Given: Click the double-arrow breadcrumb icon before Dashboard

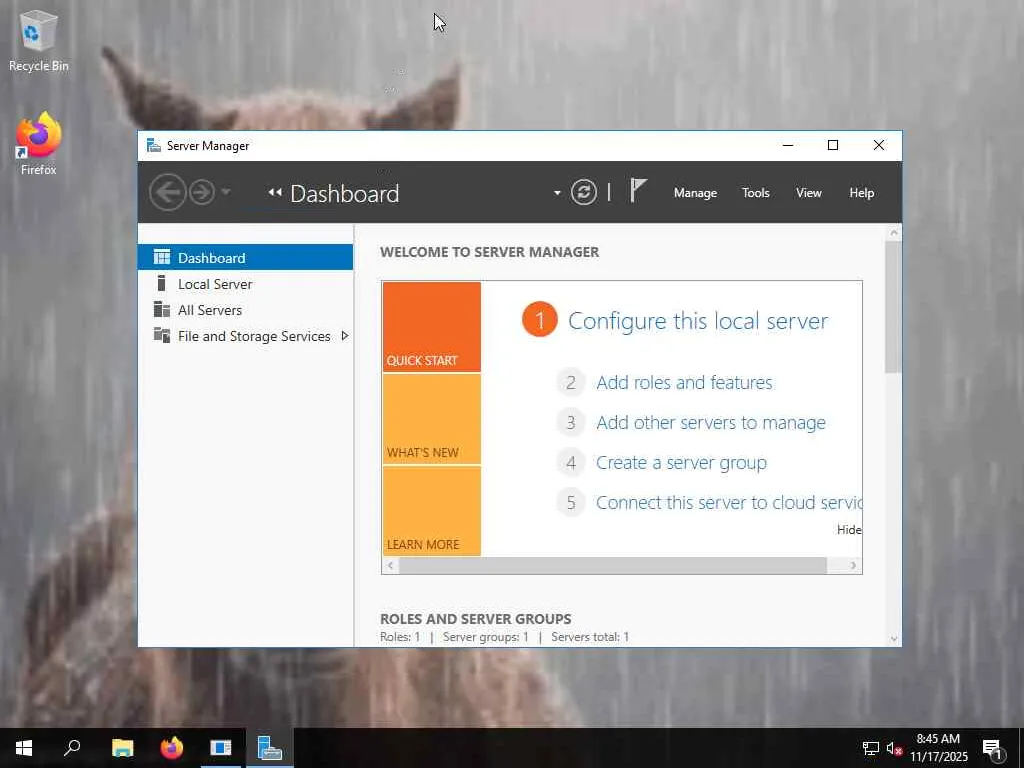Looking at the screenshot, I should (275, 193).
